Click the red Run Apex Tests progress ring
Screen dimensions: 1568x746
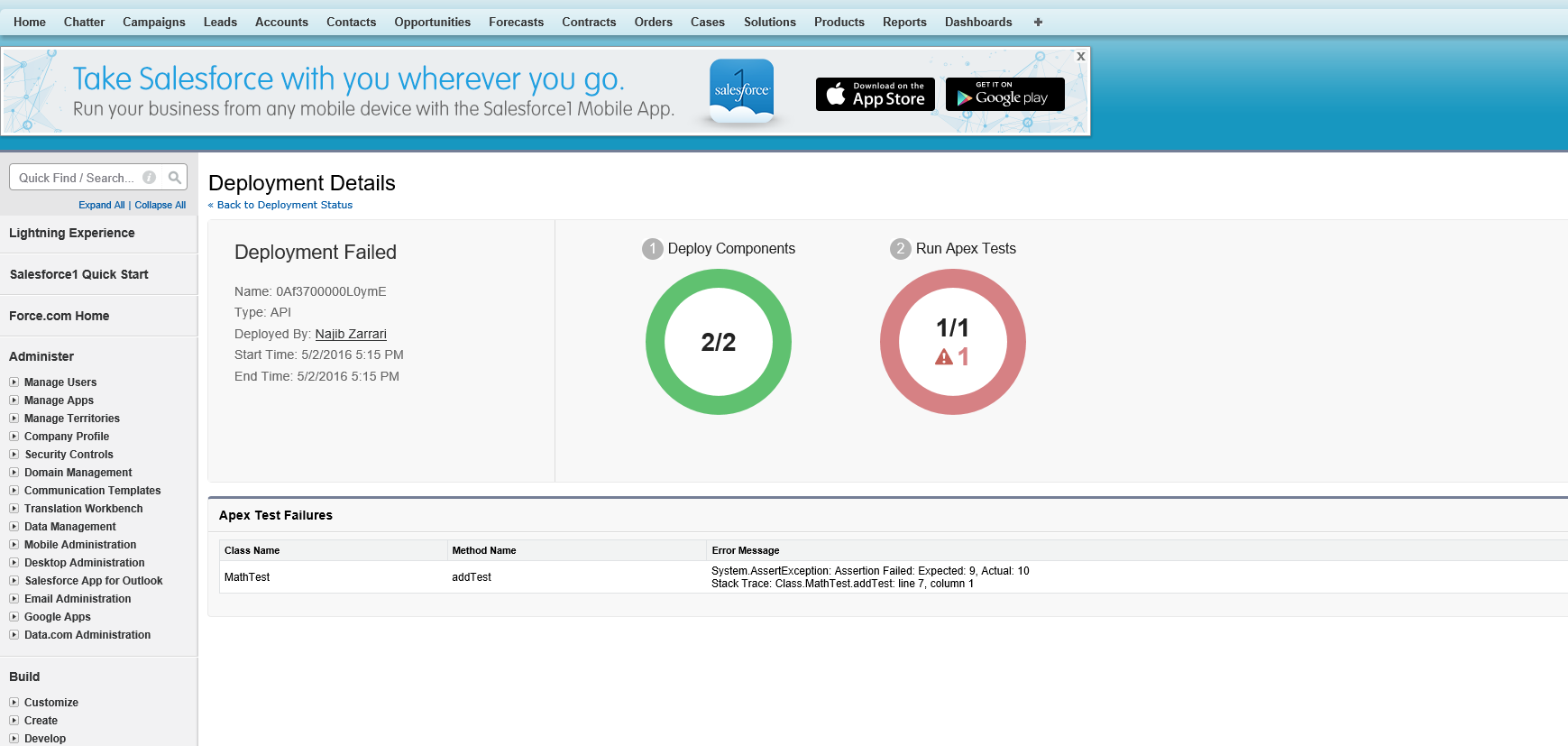(953, 342)
